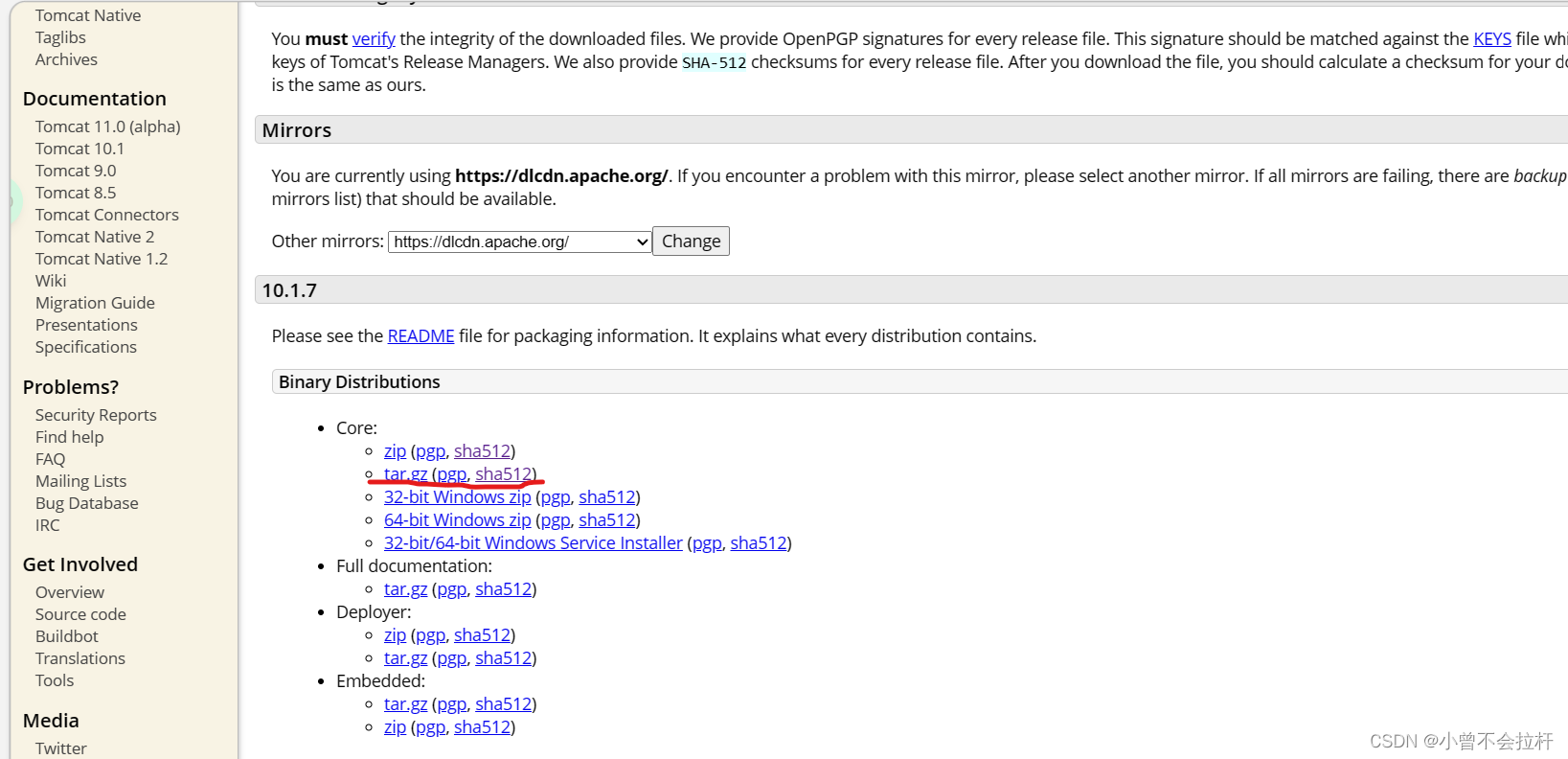Viewport: 1568px width, 759px height.
Task: Download the 32-bit Windows zip
Action: tap(457, 497)
